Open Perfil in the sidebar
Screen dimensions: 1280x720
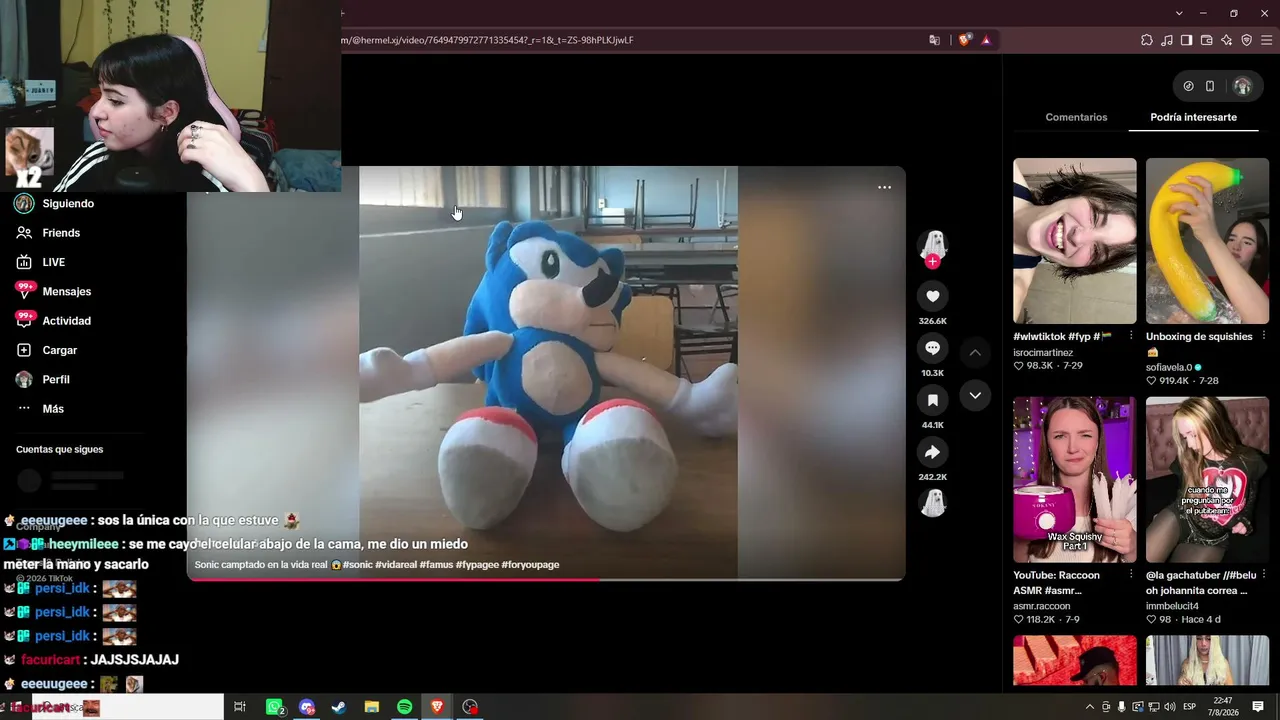[x=43, y=379]
